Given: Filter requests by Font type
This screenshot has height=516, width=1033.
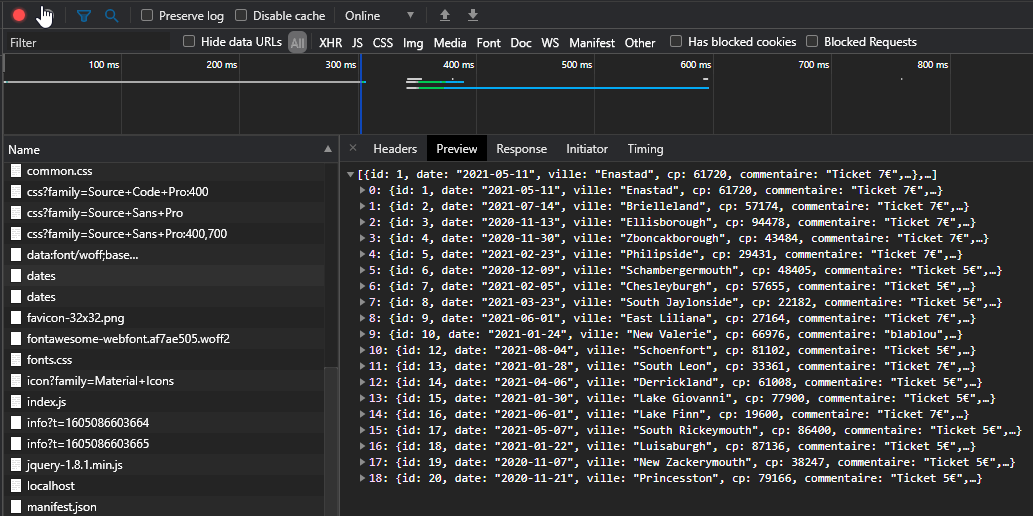Looking at the screenshot, I should [488, 43].
